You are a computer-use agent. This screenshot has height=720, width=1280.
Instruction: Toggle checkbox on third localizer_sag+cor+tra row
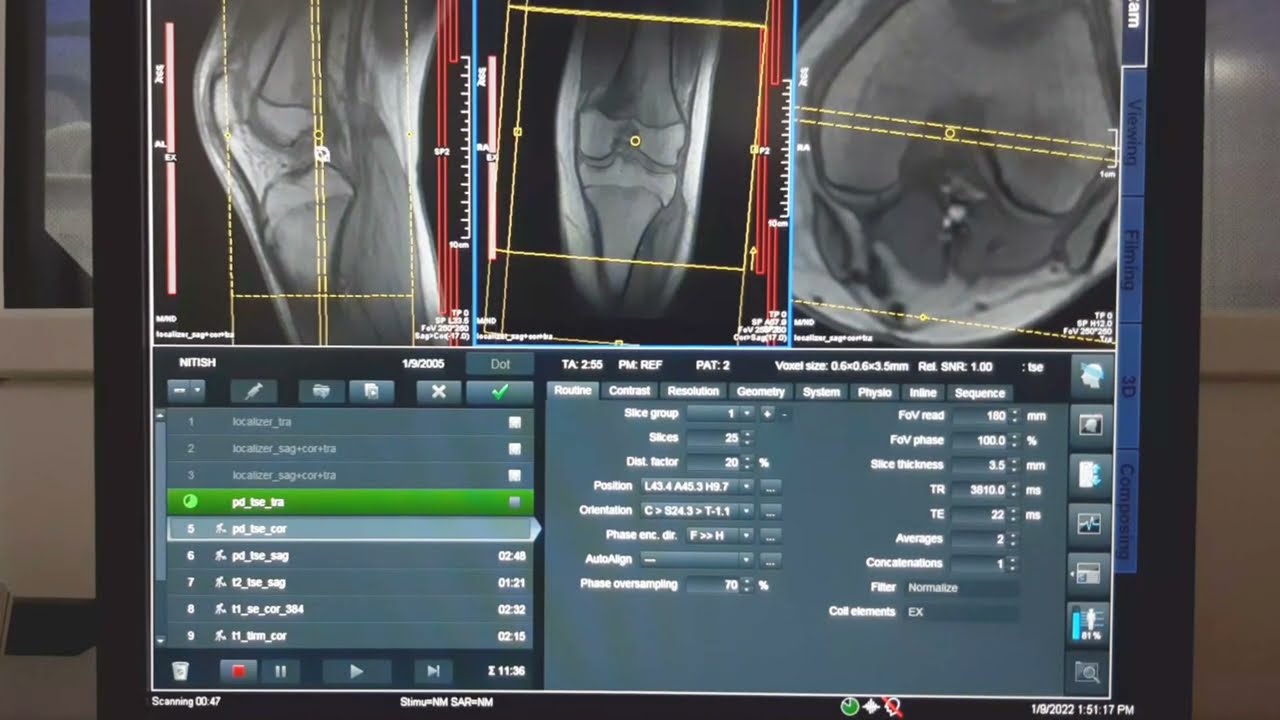click(515, 475)
